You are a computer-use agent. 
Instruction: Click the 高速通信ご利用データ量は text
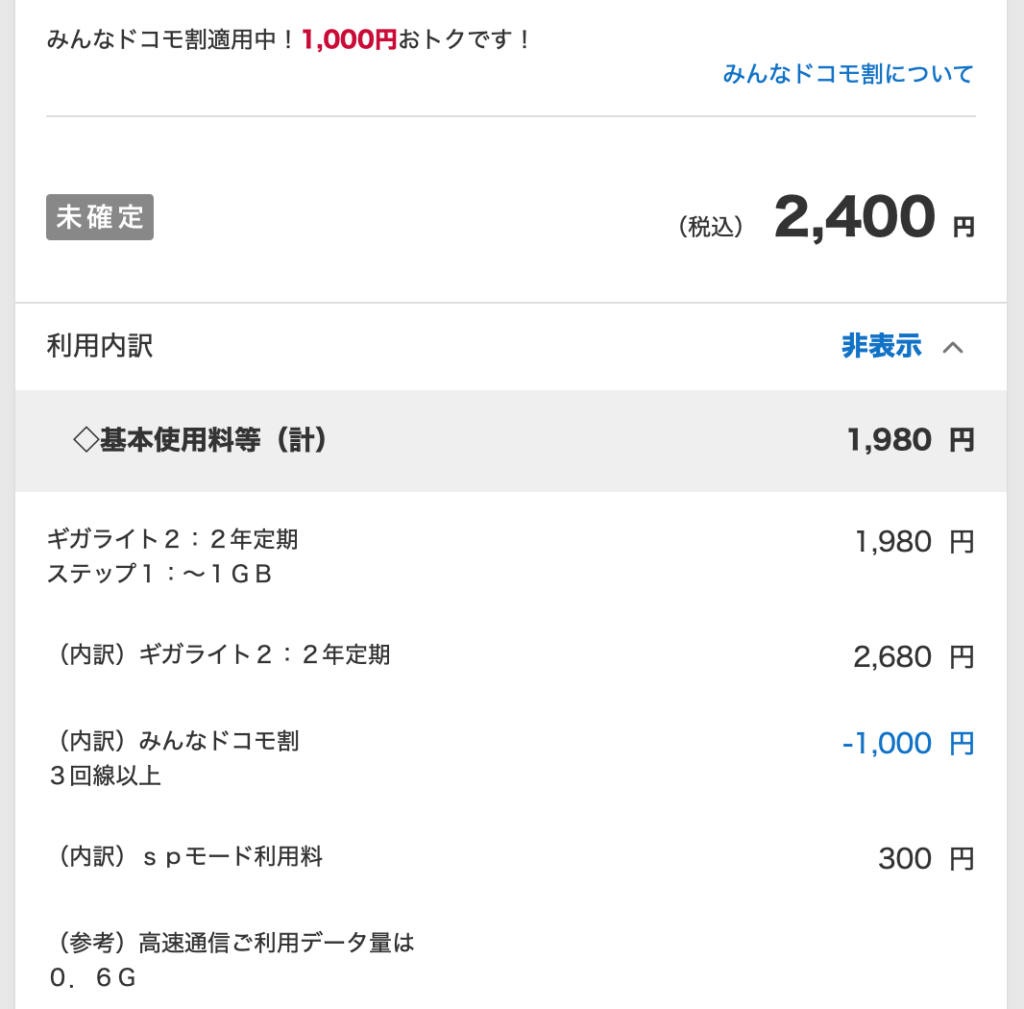pos(276,943)
